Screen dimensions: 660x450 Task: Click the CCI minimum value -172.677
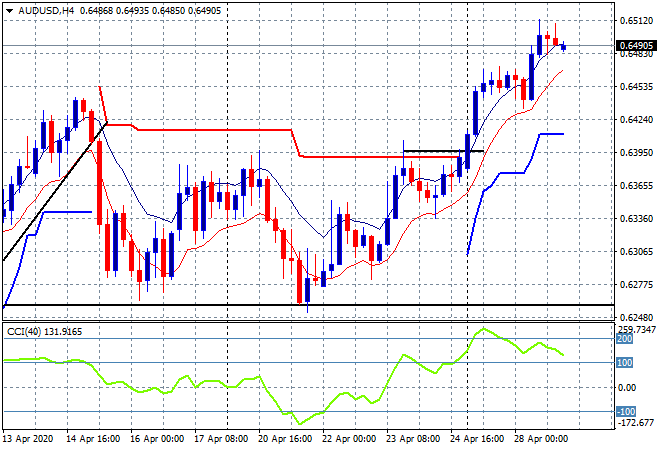(x=636, y=423)
